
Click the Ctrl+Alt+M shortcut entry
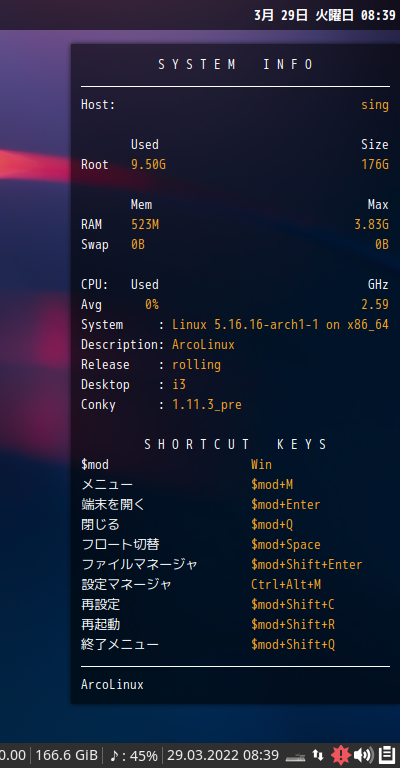pyautogui.click(x=286, y=585)
